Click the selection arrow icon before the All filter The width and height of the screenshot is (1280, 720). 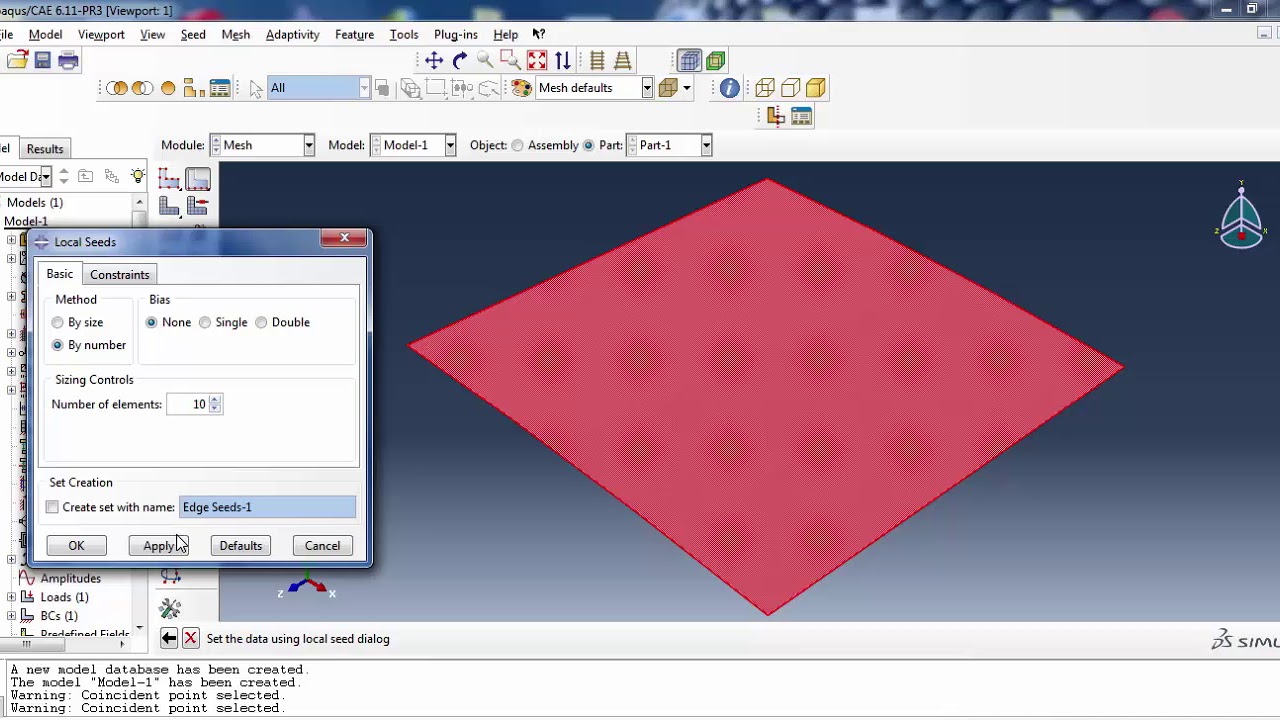coord(256,88)
